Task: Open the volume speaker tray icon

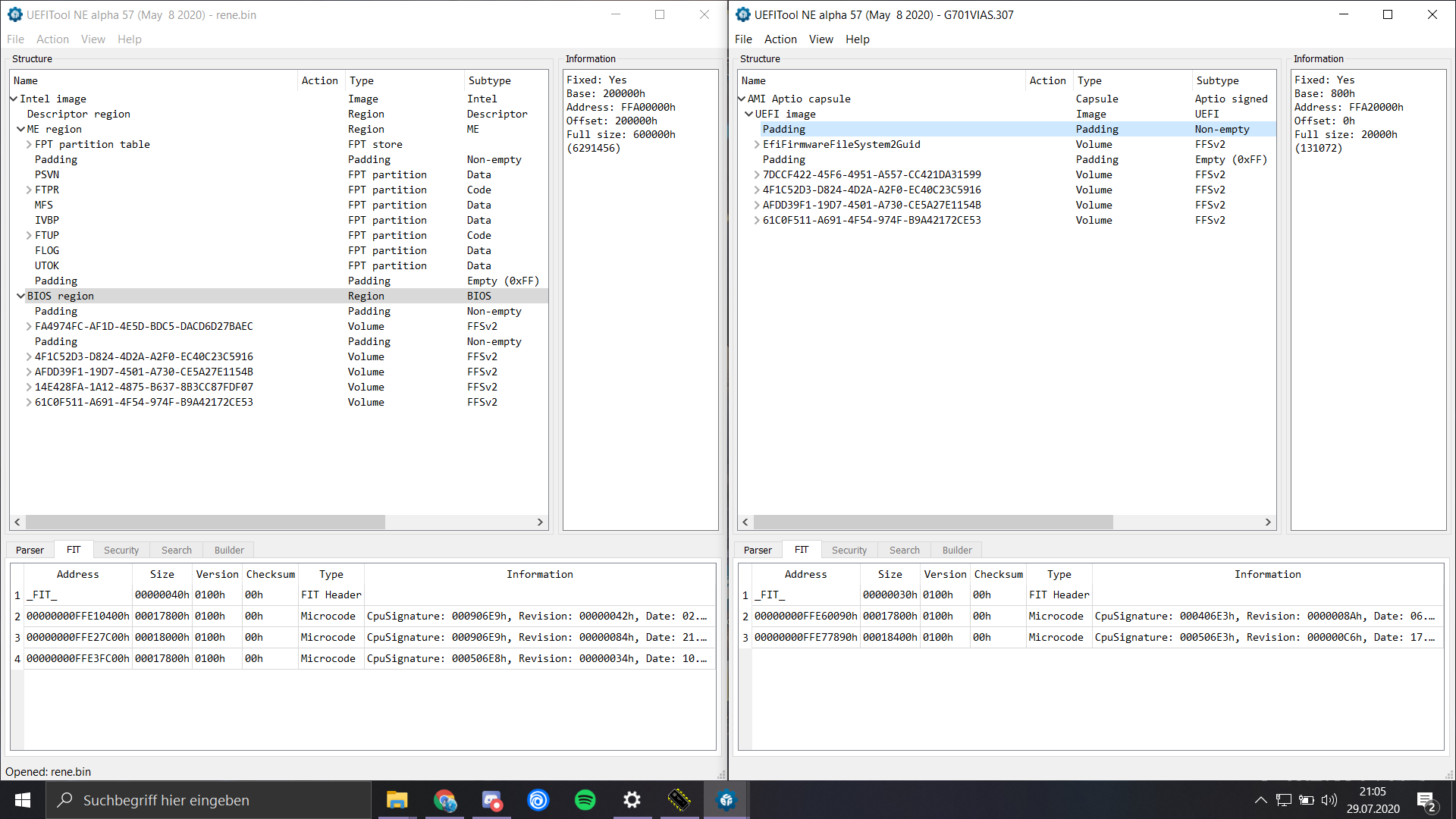Action: coord(1329,800)
